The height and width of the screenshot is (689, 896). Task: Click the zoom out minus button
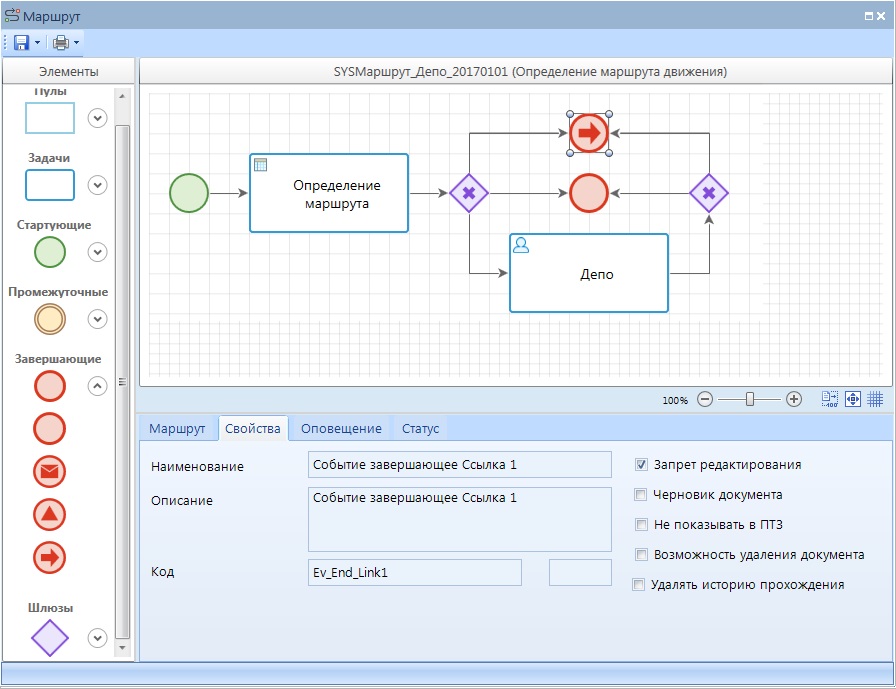point(705,399)
